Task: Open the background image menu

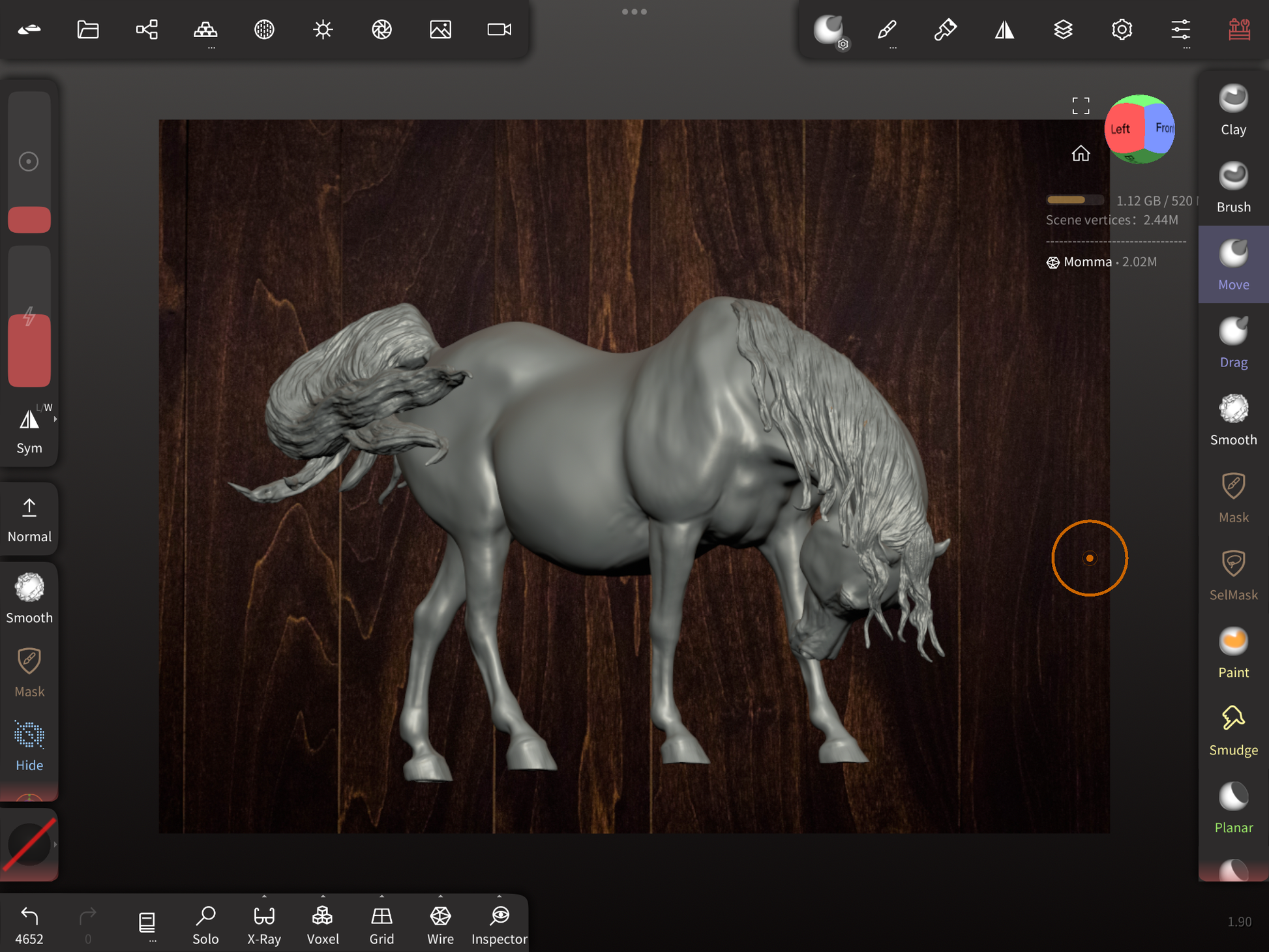Action: coord(440,30)
